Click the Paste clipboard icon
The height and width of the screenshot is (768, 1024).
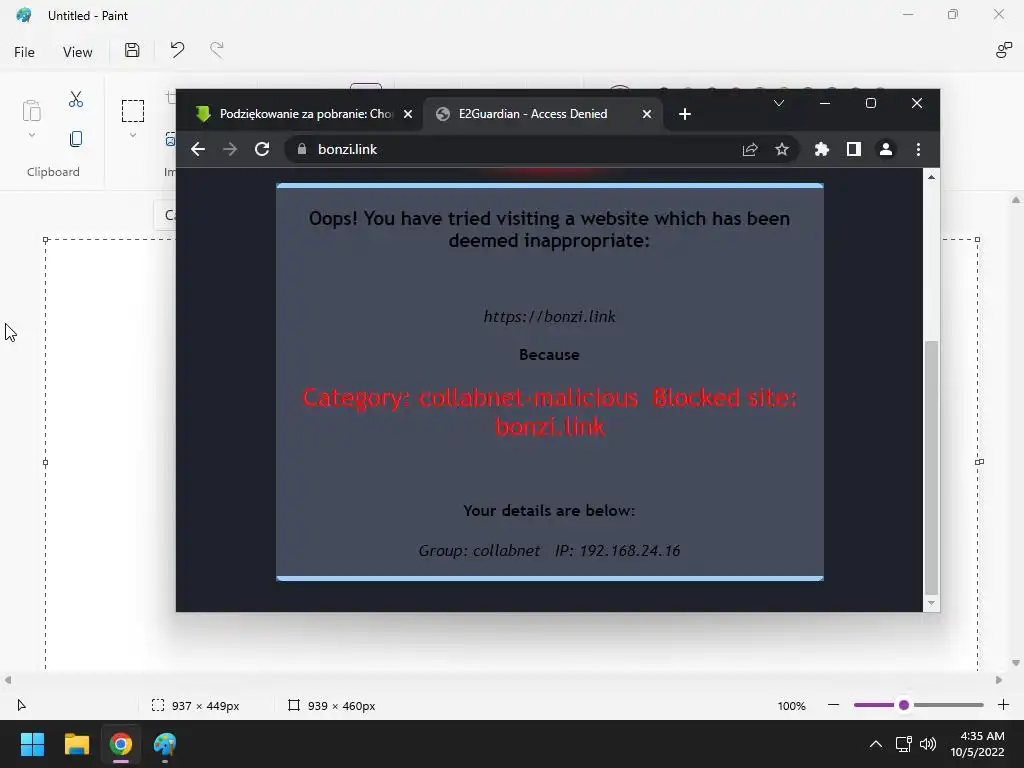[x=31, y=110]
